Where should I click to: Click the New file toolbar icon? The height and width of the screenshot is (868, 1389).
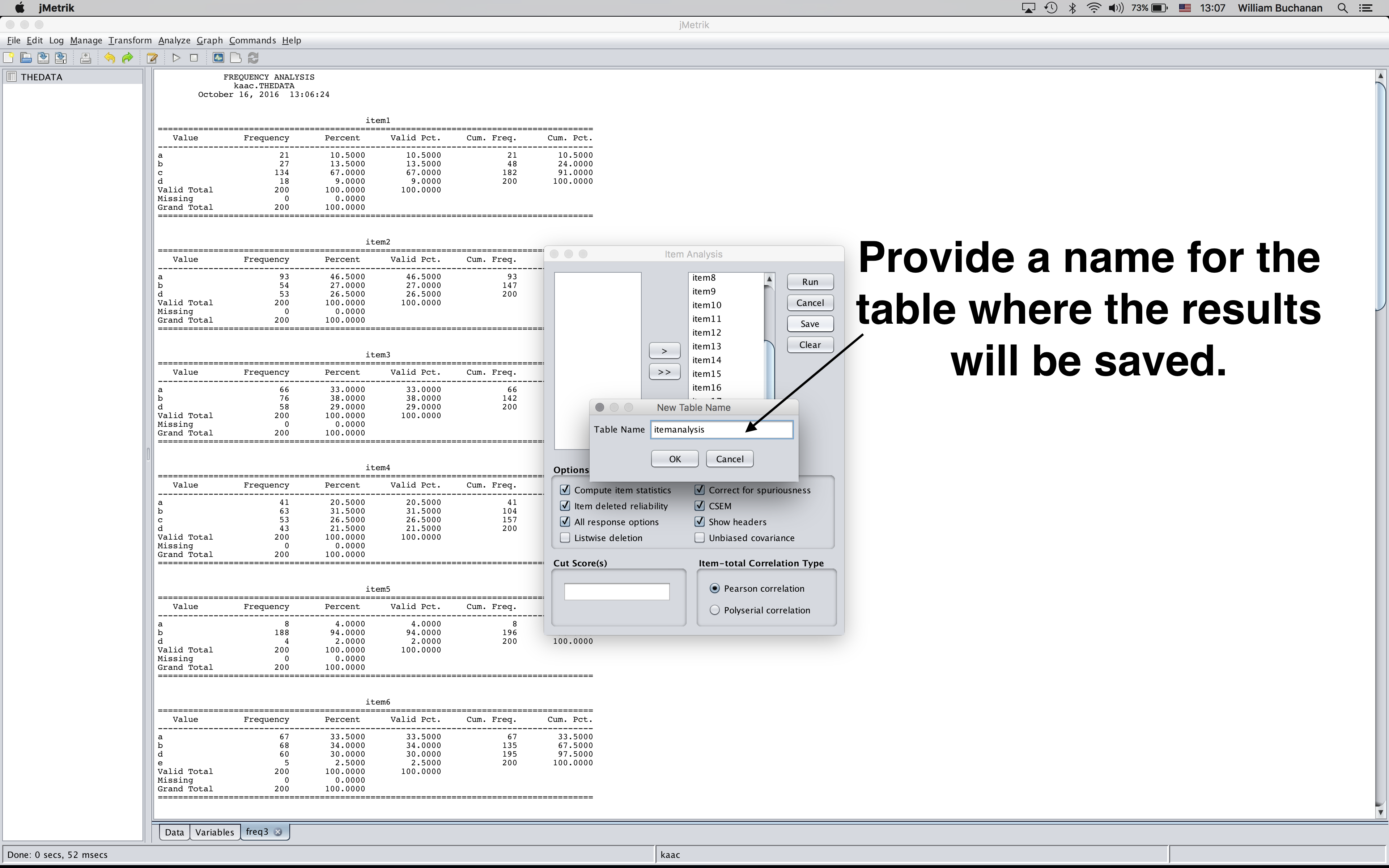click(9, 58)
